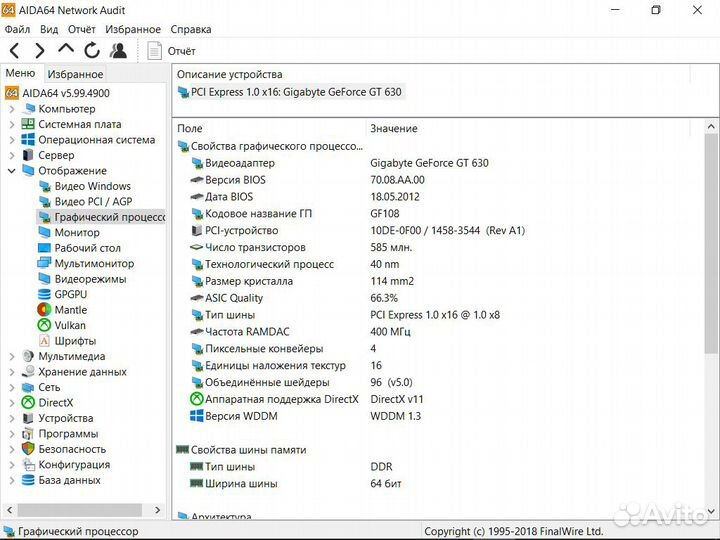Click the Мультимедиа speaker icon
This screenshot has height=540, width=720.
(x=28, y=356)
